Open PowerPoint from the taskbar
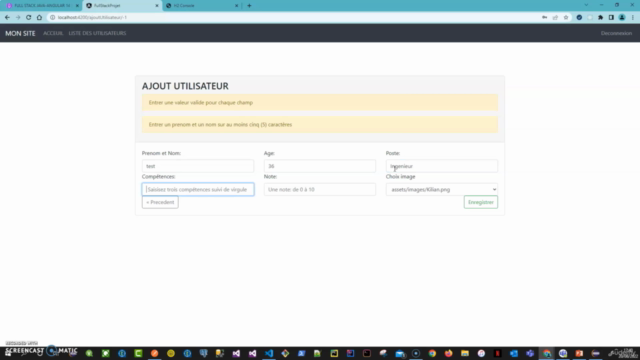640x360 pixels. [x=579, y=353]
